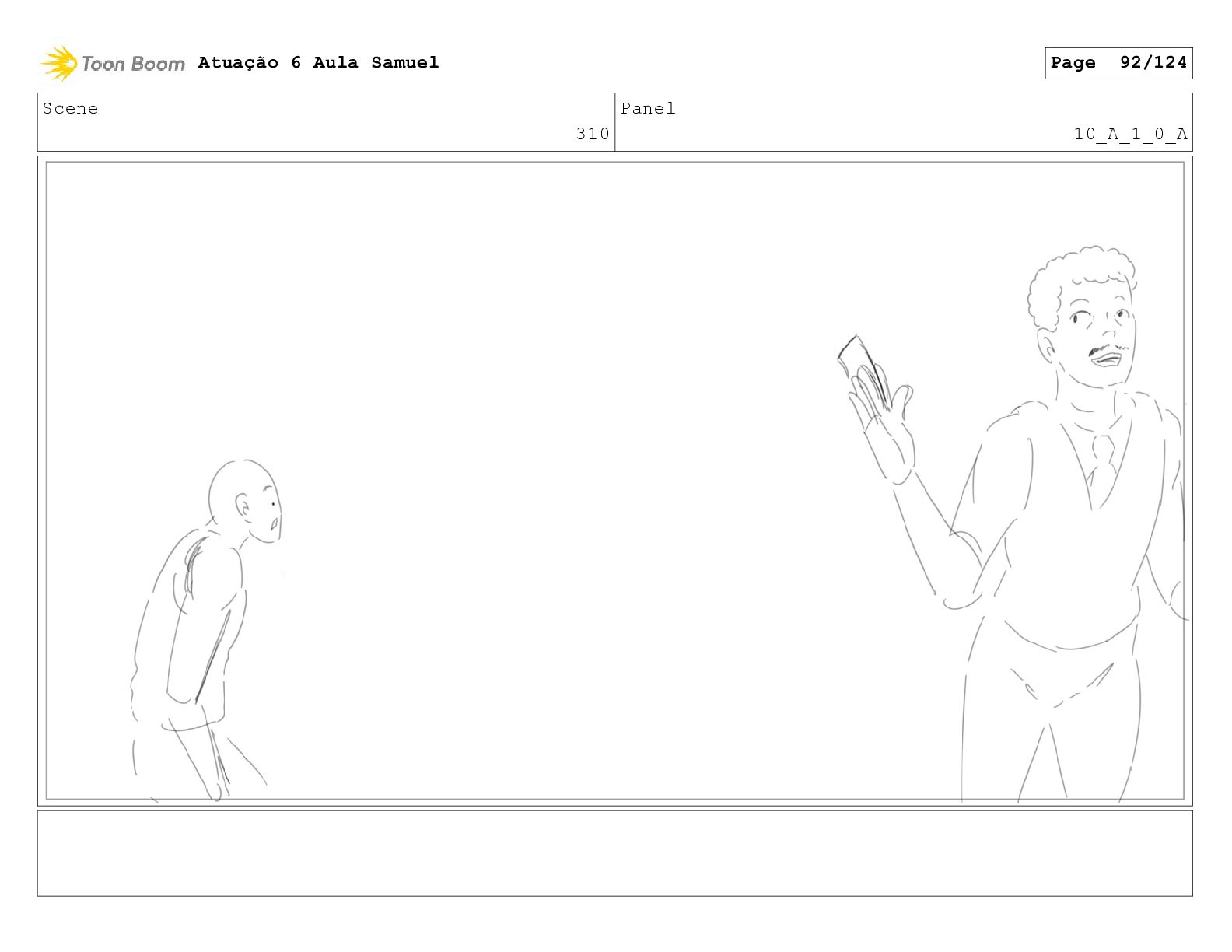The height and width of the screenshot is (952, 1232).
Task: Click the storyboard panel drawing
Action: pos(615,481)
